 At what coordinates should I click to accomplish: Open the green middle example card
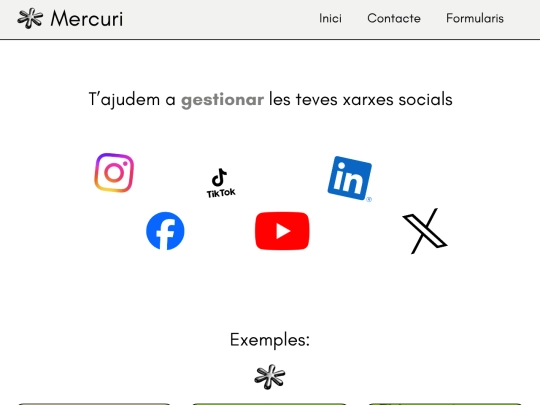pos(269,403)
